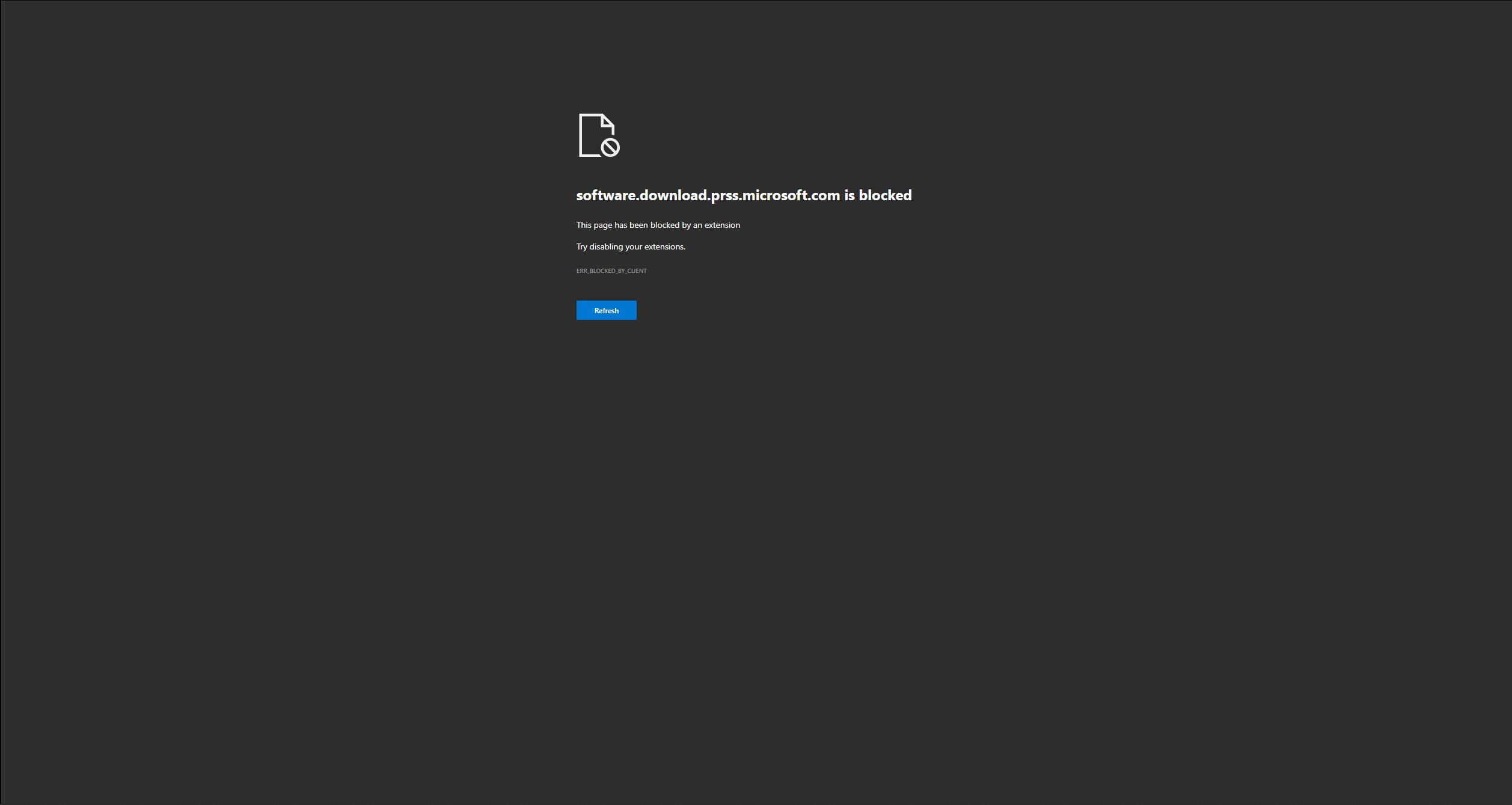Screen dimensions: 1512x805
Task: Click the folded corner of document icon
Action: (x=607, y=120)
